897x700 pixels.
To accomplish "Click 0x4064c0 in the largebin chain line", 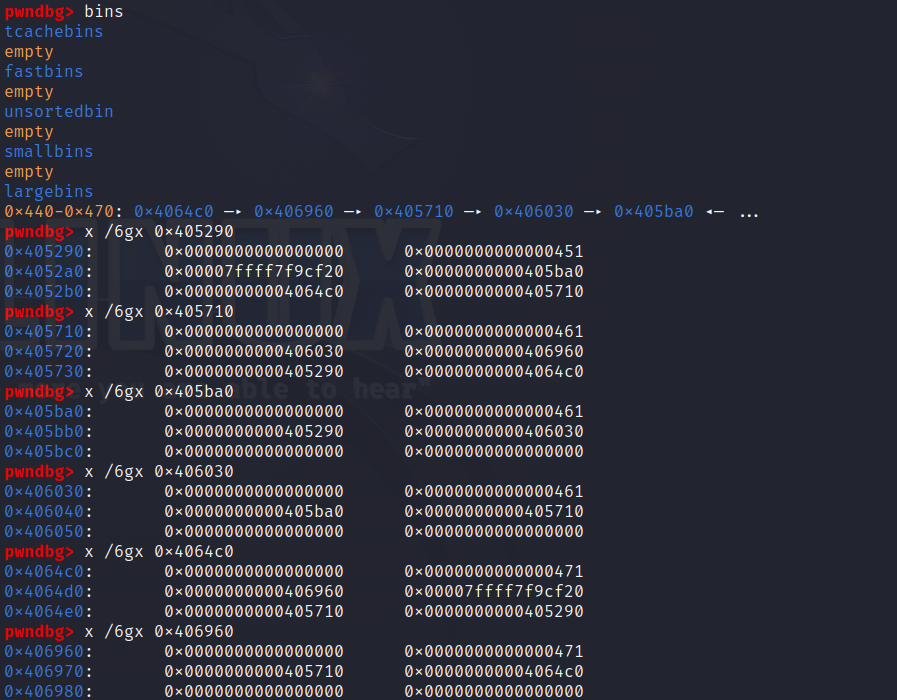I will (x=174, y=211).
